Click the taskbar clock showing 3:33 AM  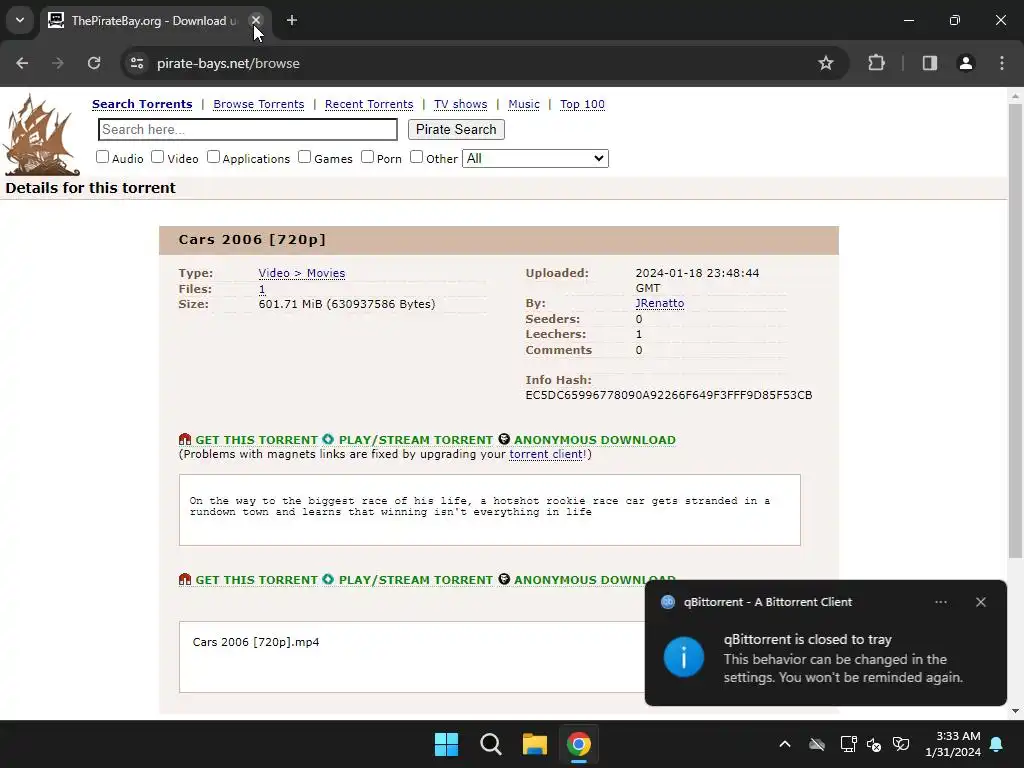(x=952, y=744)
